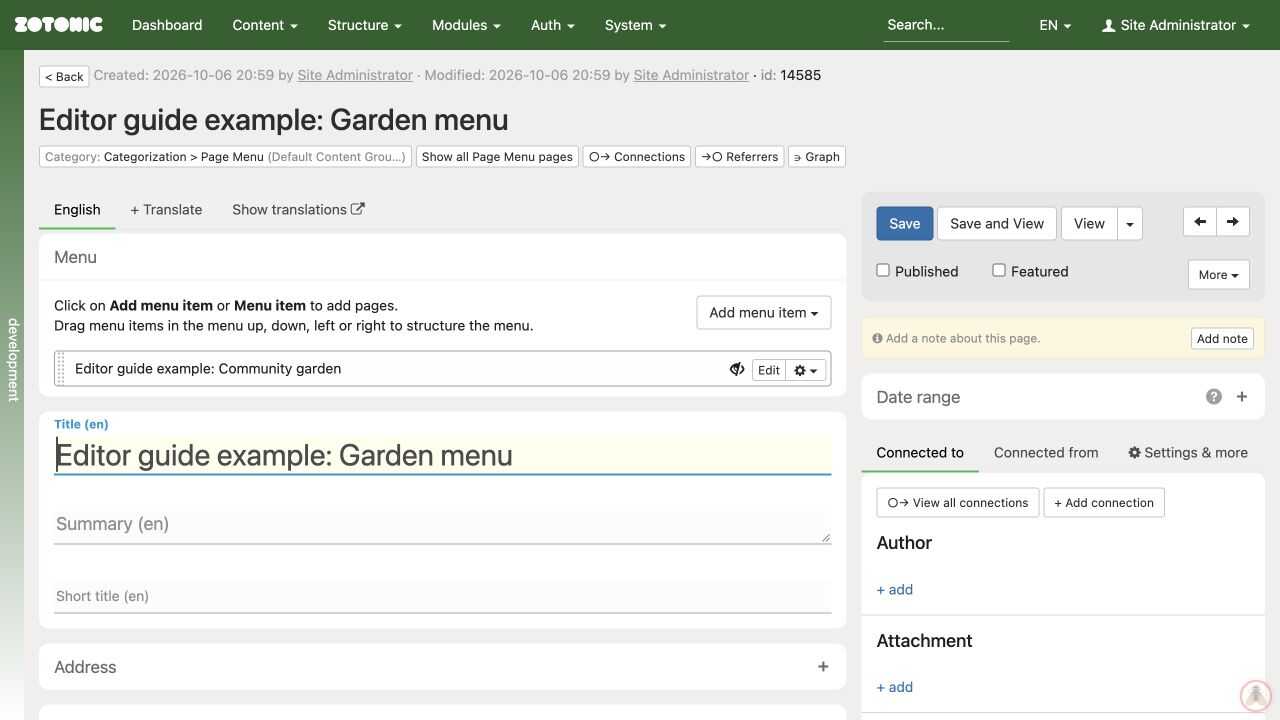1280x720 pixels.
Task: Click the previous page arrow button
Action: (x=1200, y=222)
